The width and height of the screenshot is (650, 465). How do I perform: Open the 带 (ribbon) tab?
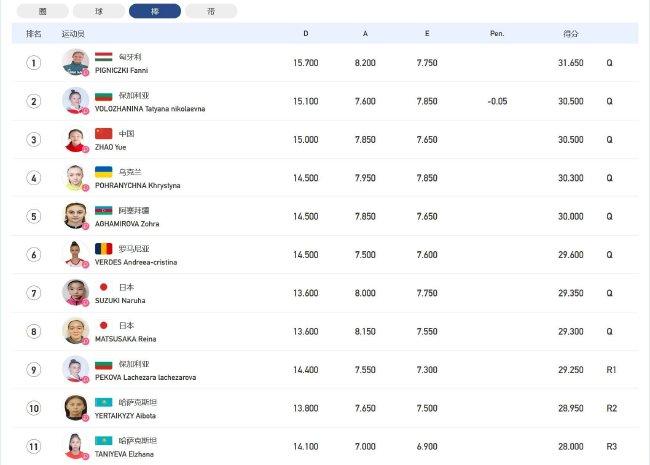(211, 11)
